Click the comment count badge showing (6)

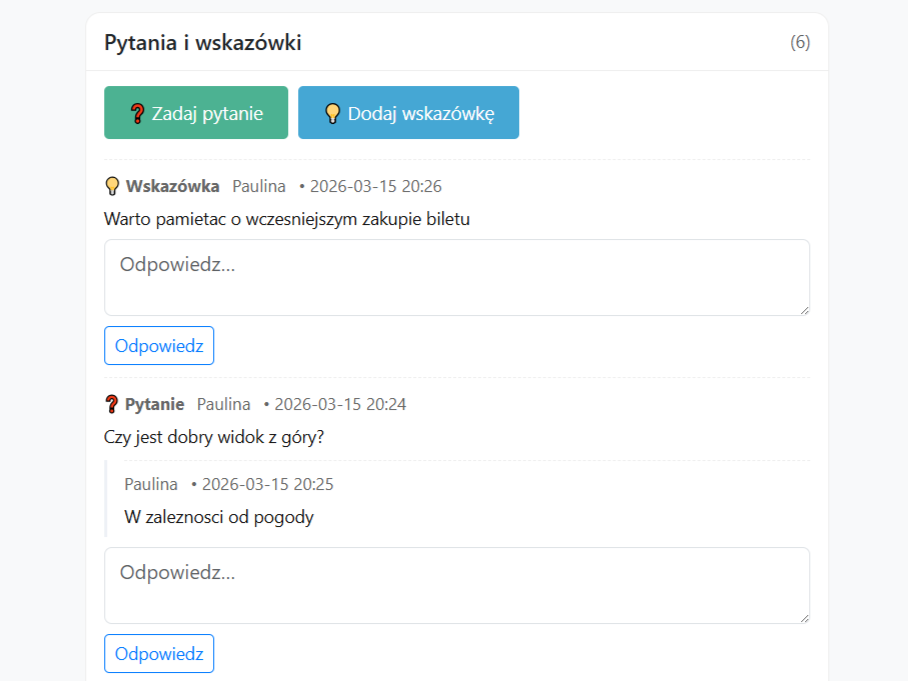(x=800, y=42)
